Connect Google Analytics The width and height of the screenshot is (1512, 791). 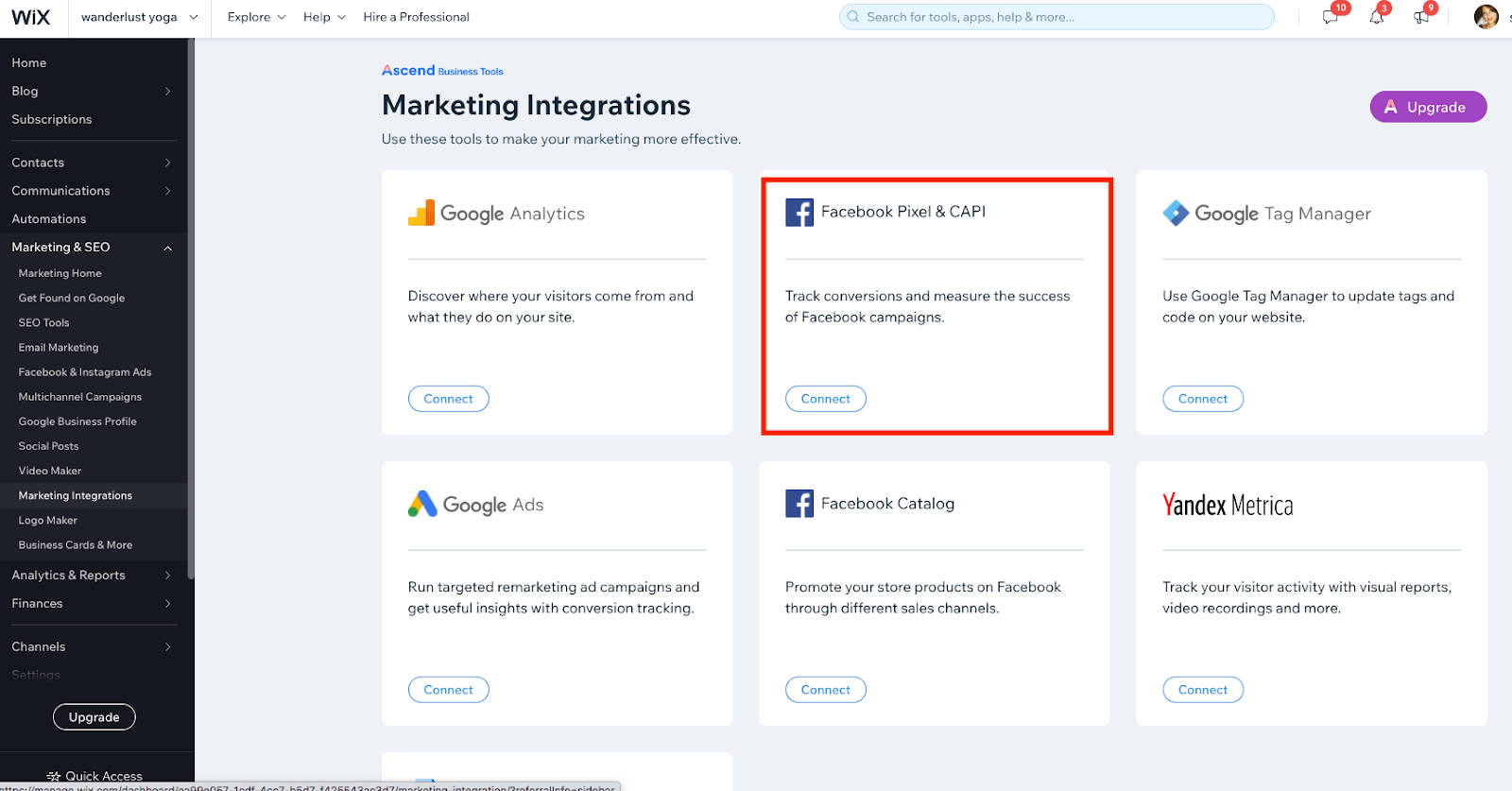(448, 399)
